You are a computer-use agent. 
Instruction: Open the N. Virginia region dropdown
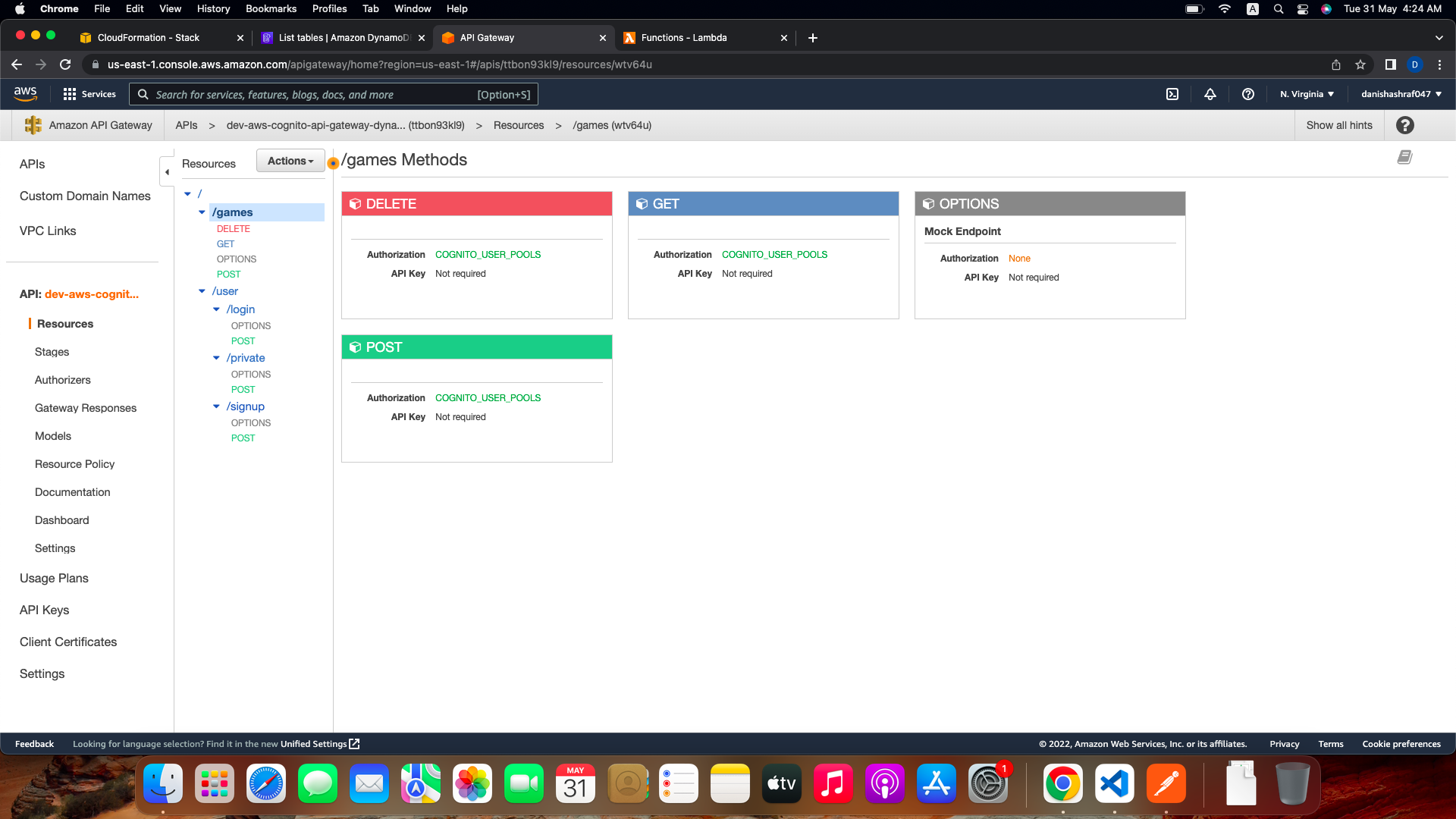pos(1307,94)
